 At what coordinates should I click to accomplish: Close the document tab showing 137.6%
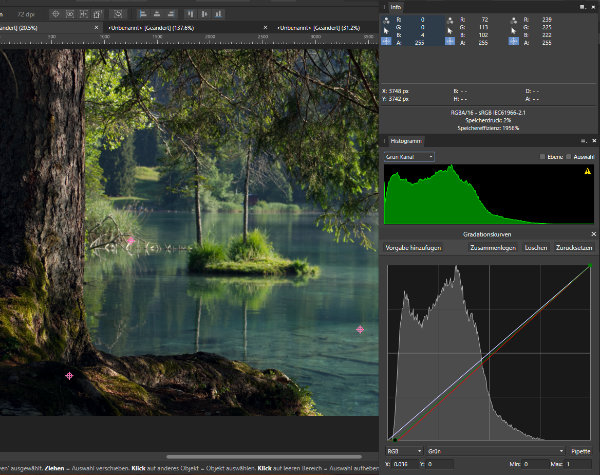pyautogui.click(x=265, y=28)
